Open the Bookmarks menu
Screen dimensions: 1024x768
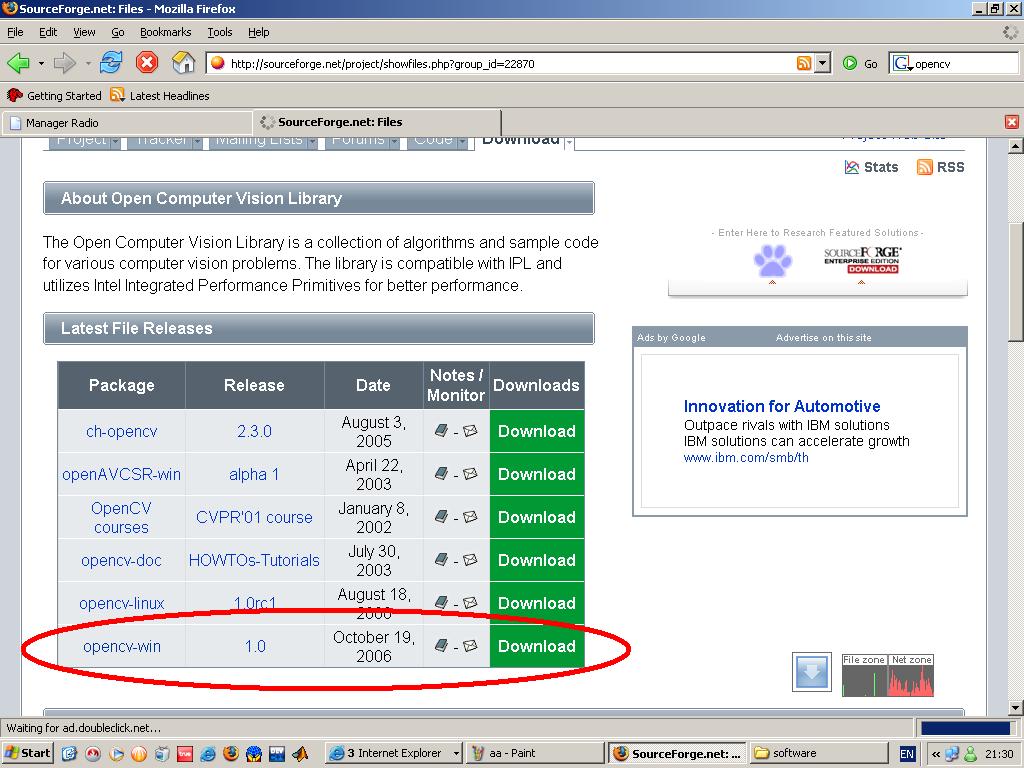pyautogui.click(x=165, y=32)
